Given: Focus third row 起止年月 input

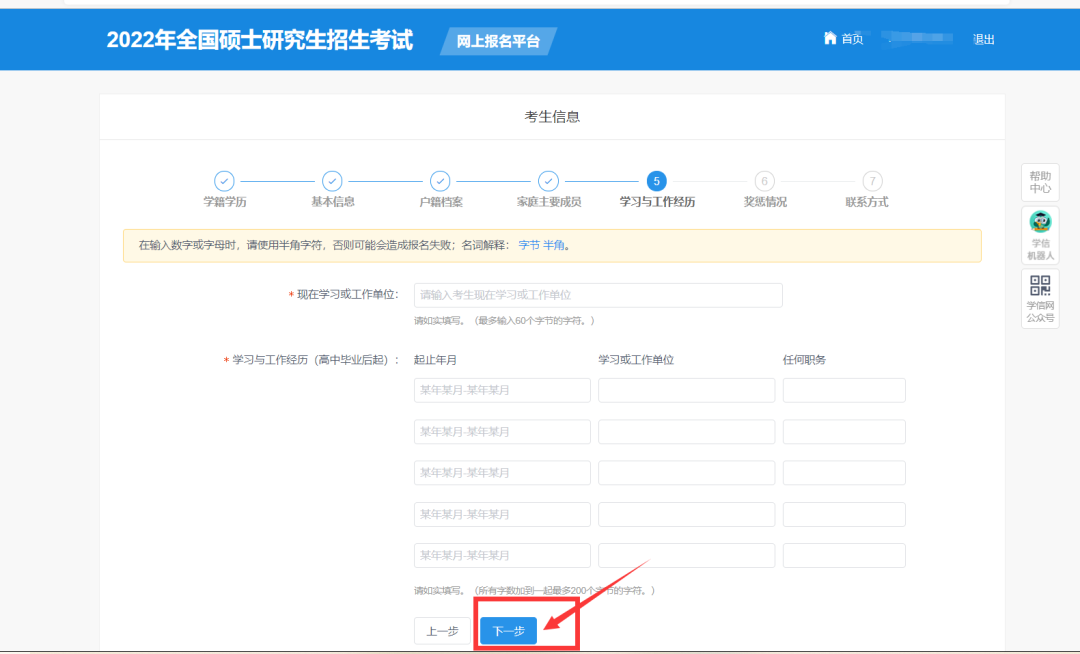Looking at the screenshot, I should [x=502, y=473].
